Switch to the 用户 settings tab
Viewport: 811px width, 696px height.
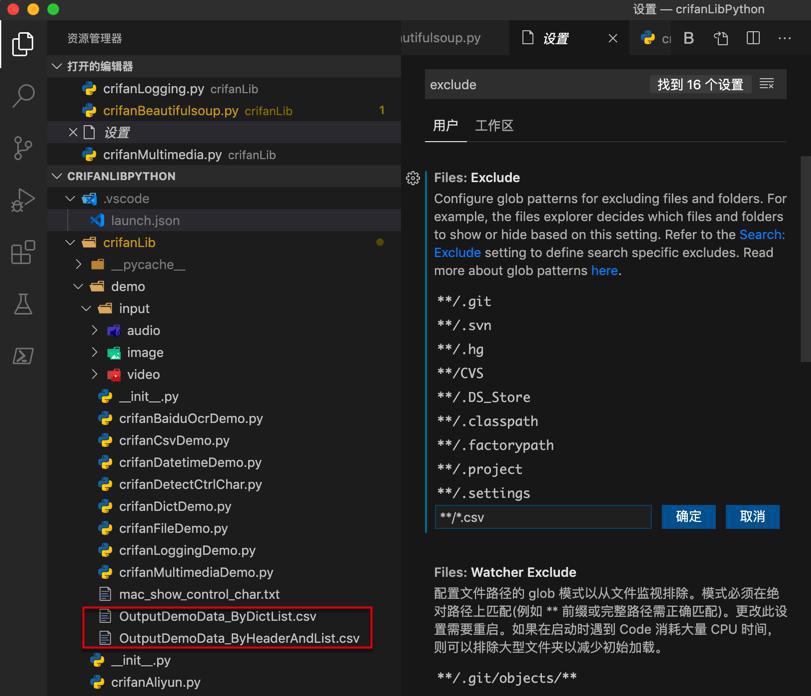445,126
